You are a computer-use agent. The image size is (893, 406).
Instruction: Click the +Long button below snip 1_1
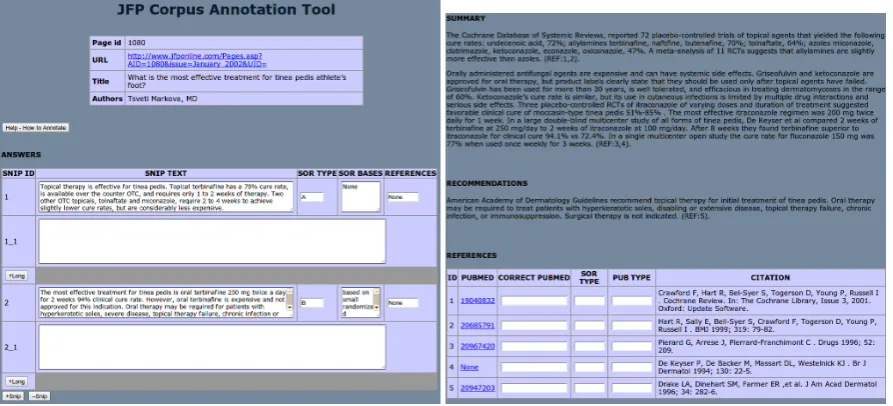point(16,276)
